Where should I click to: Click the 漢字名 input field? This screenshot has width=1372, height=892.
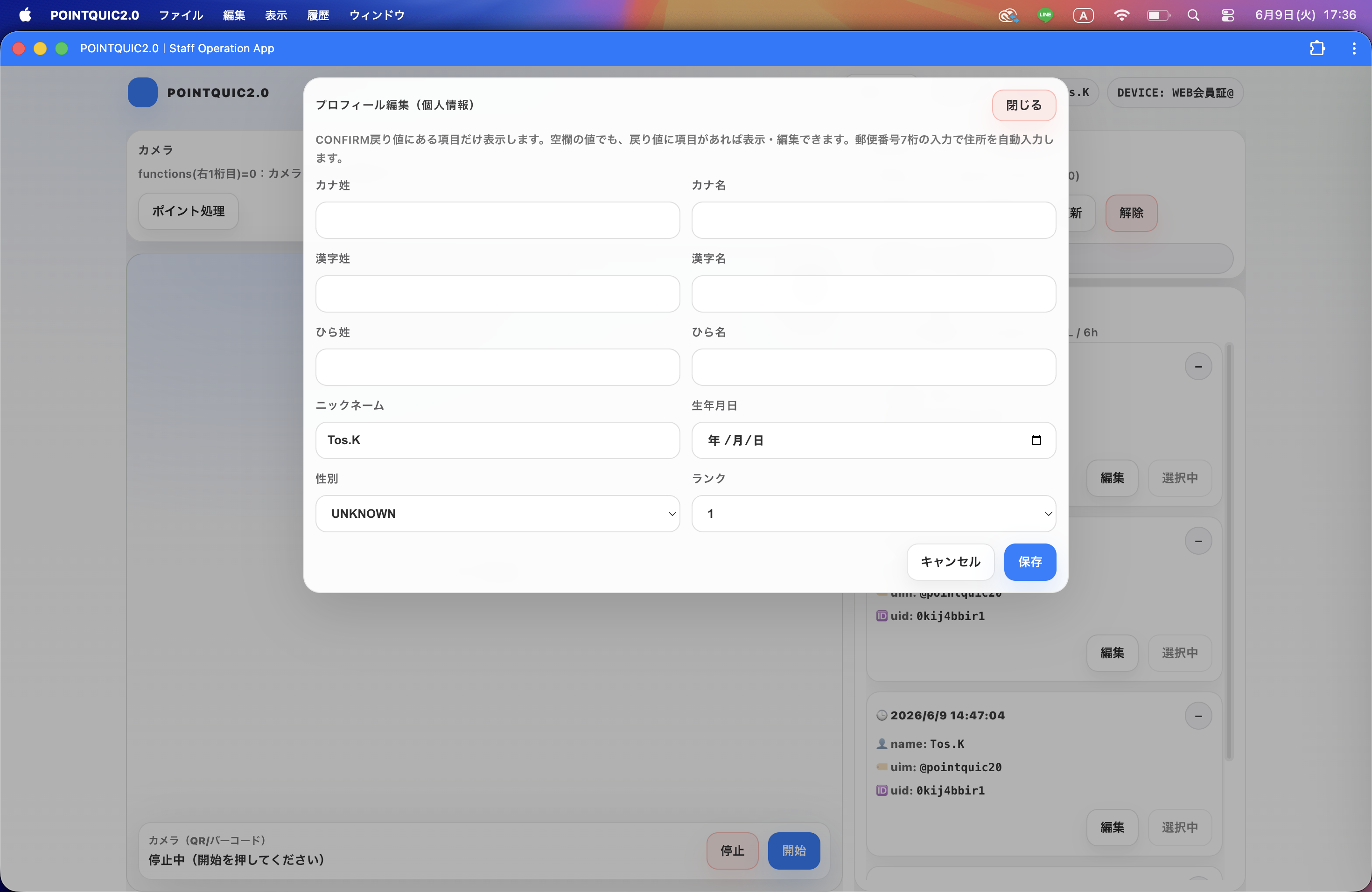(x=873, y=294)
